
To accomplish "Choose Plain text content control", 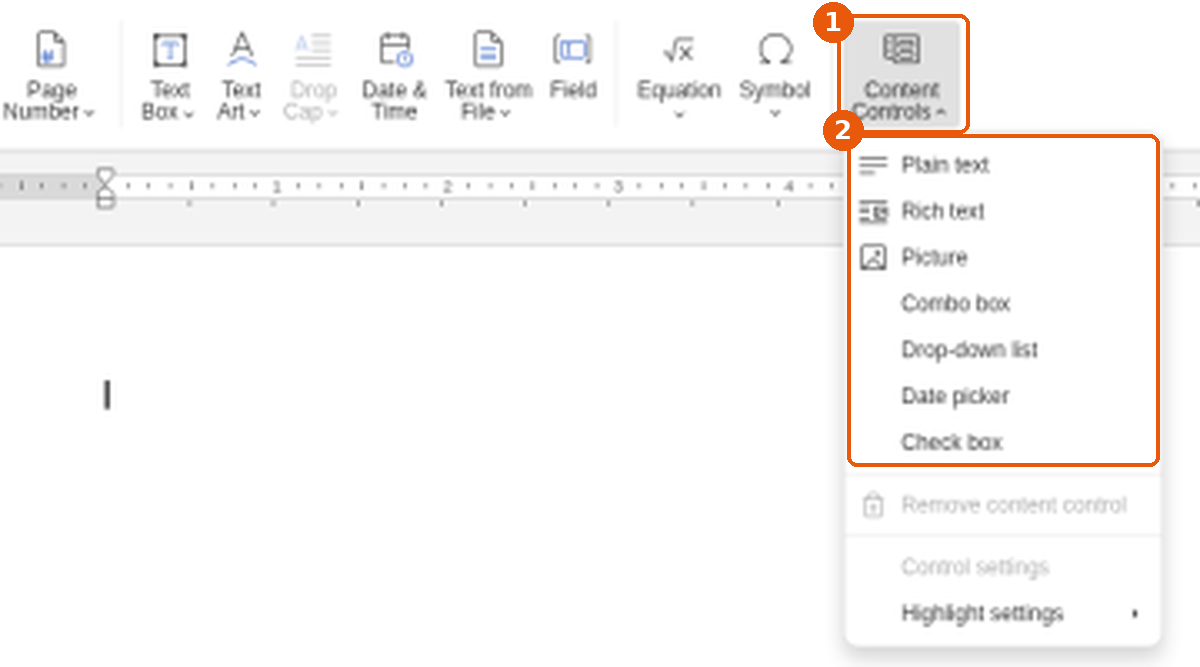I will 1003,165.
